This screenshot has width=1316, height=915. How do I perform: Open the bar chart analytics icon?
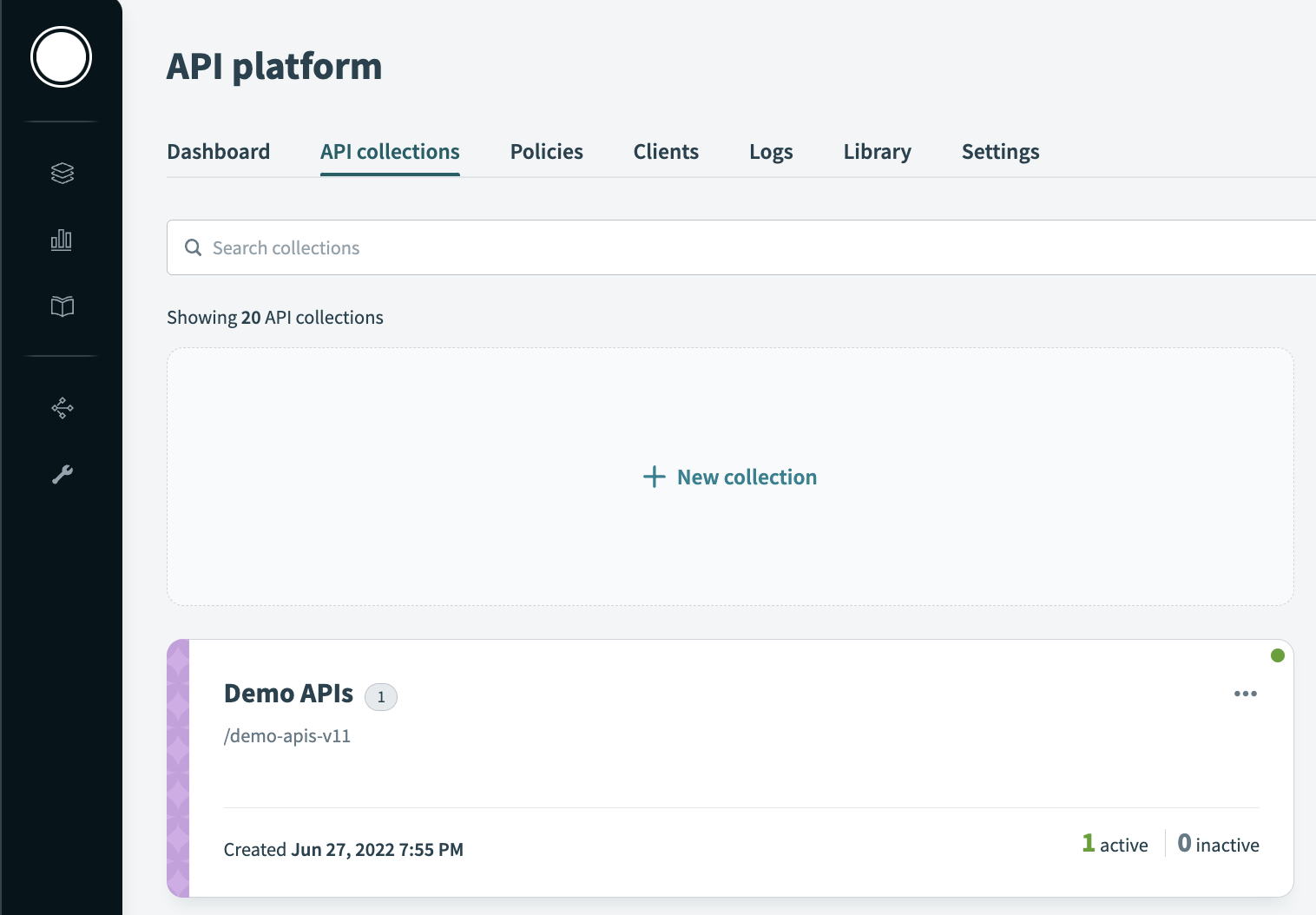(61, 240)
